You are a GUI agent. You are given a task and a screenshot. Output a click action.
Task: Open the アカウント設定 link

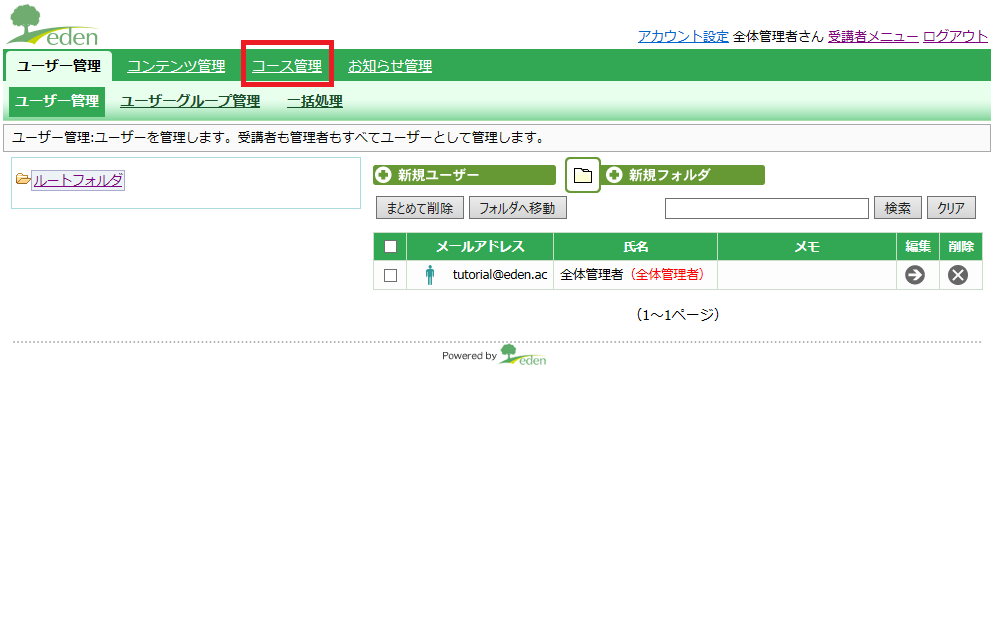click(x=683, y=36)
